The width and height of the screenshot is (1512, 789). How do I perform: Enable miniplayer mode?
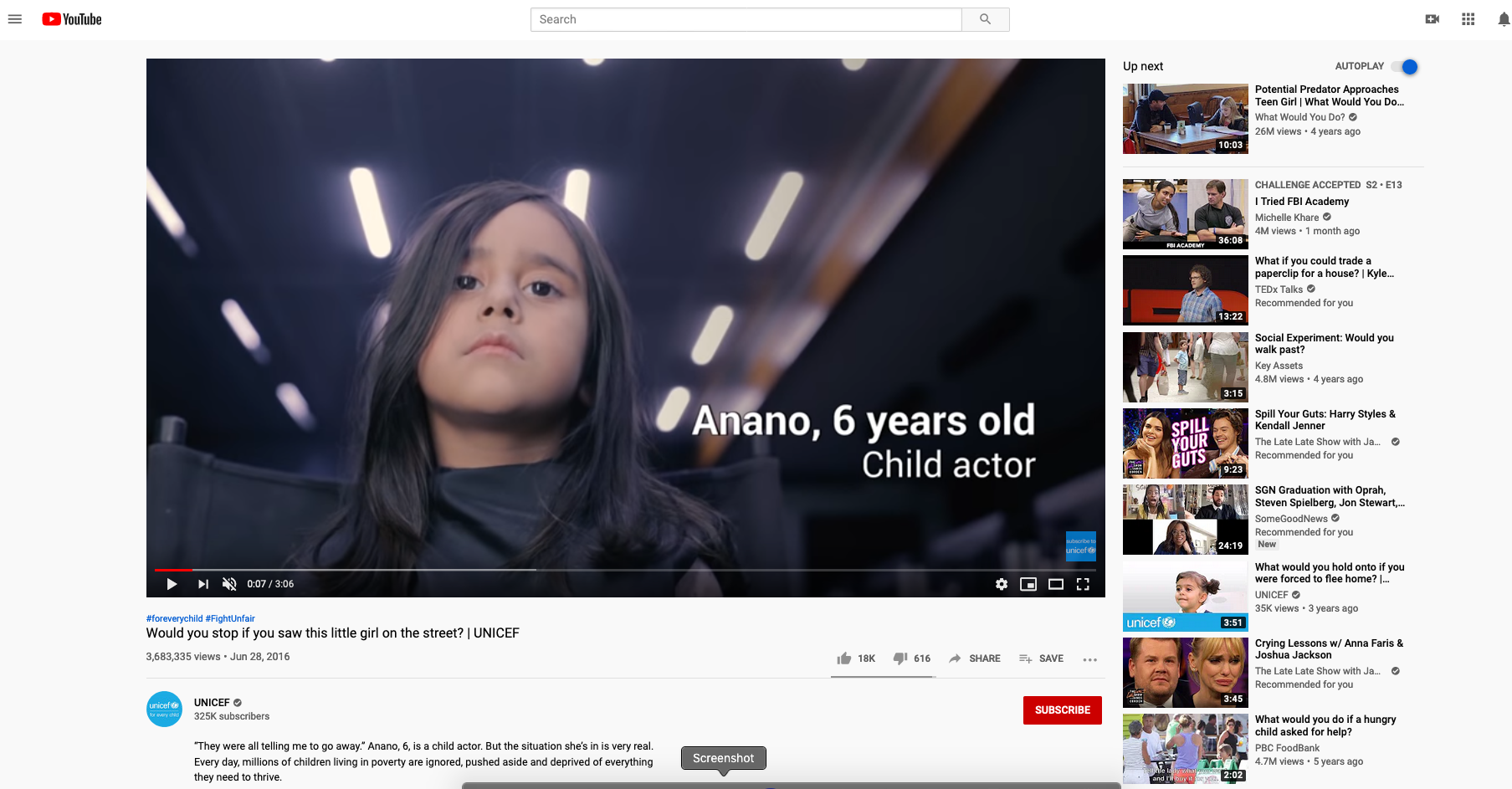point(1028,584)
